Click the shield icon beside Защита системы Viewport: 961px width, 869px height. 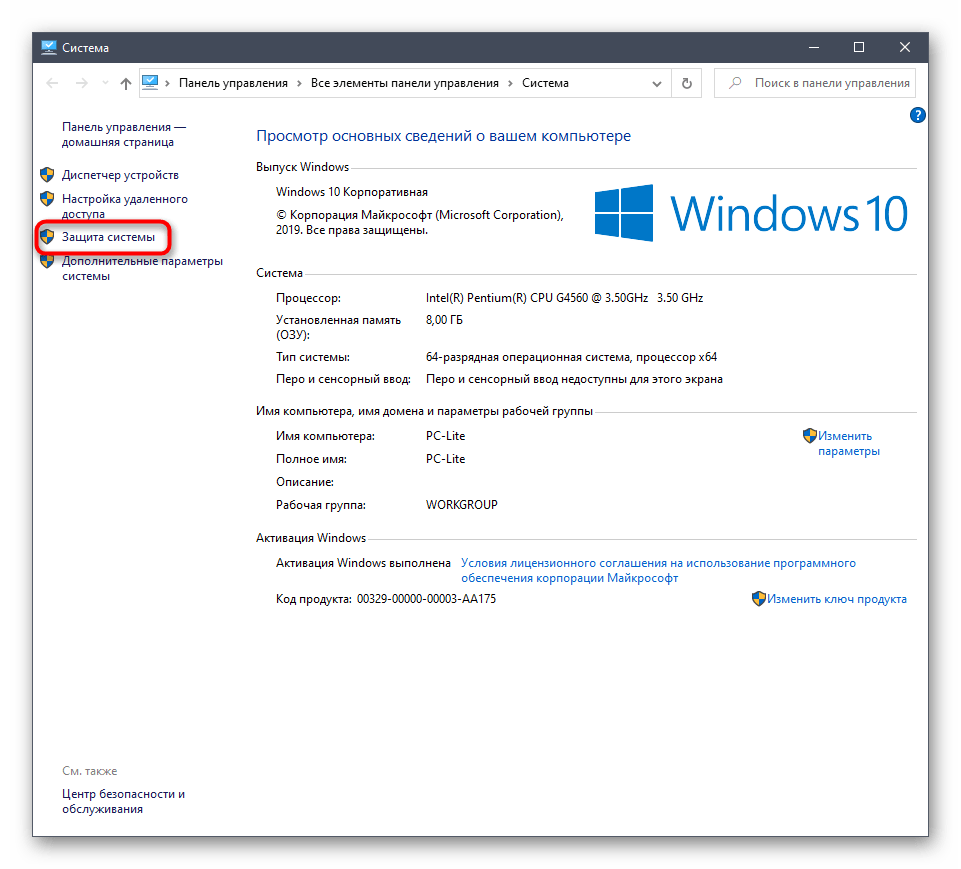click(47, 237)
